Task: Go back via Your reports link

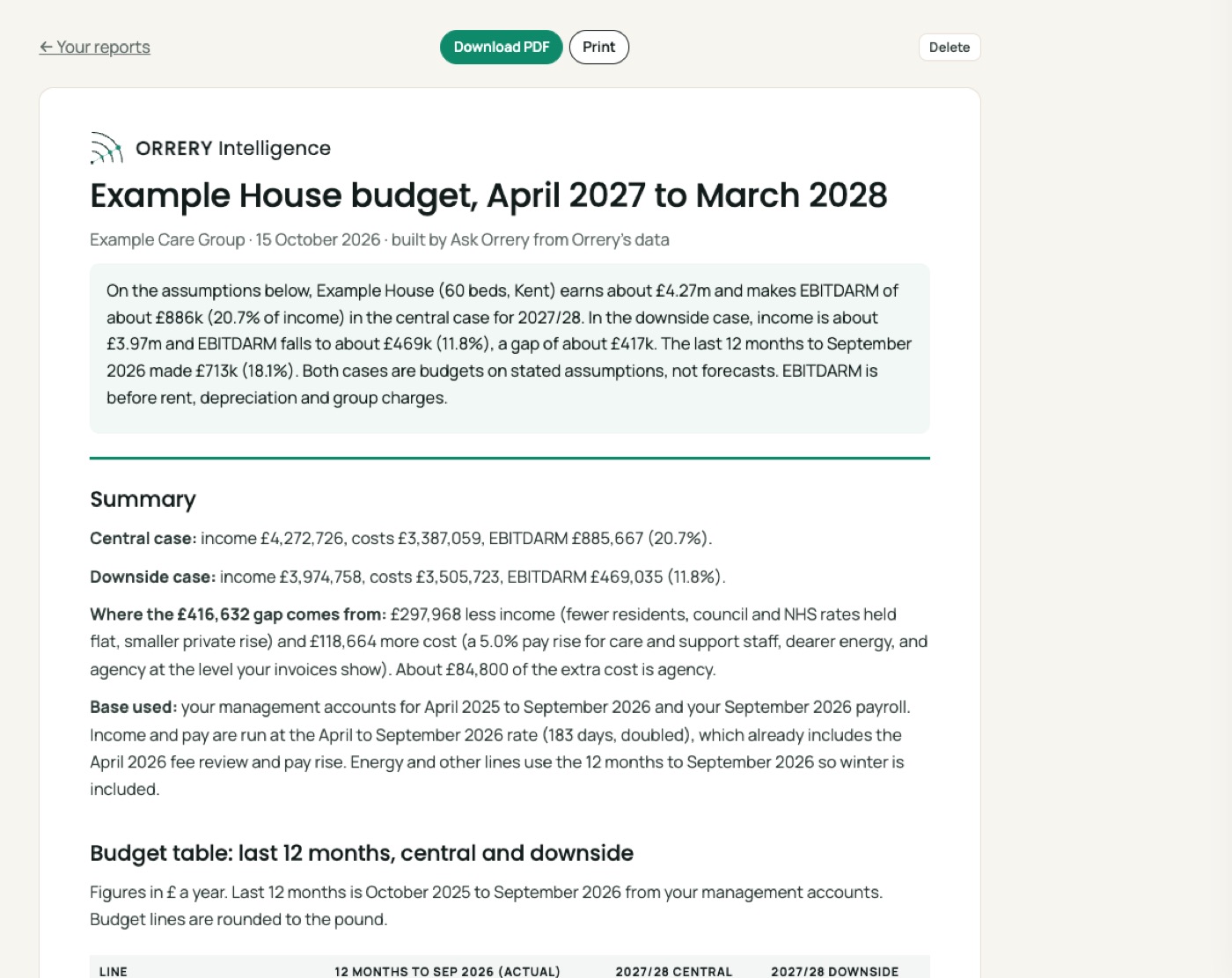Action: [x=94, y=47]
